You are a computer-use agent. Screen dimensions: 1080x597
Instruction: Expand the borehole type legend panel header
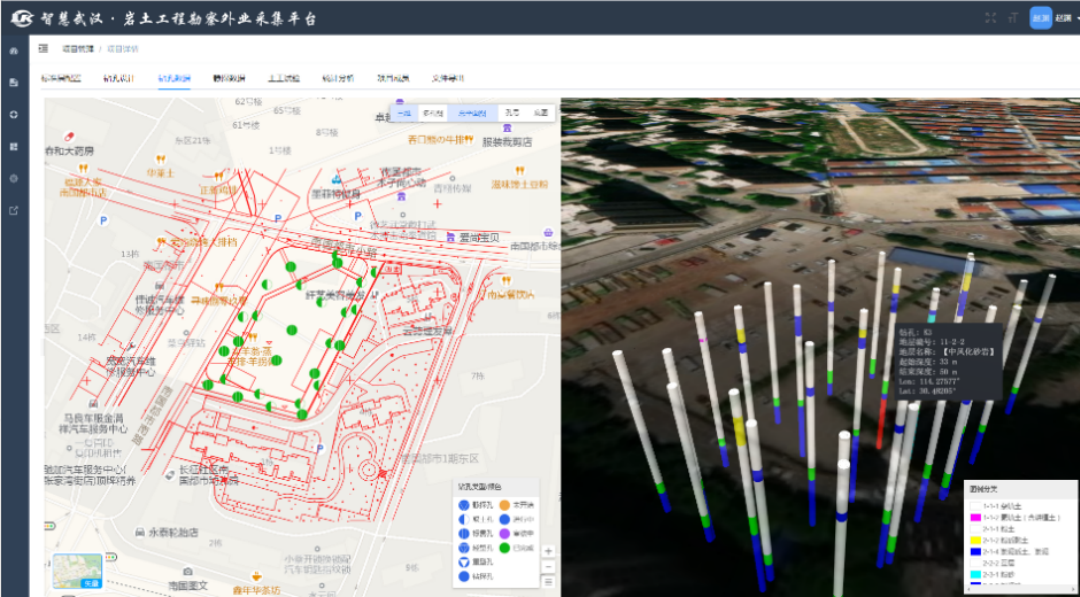(495, 486)
